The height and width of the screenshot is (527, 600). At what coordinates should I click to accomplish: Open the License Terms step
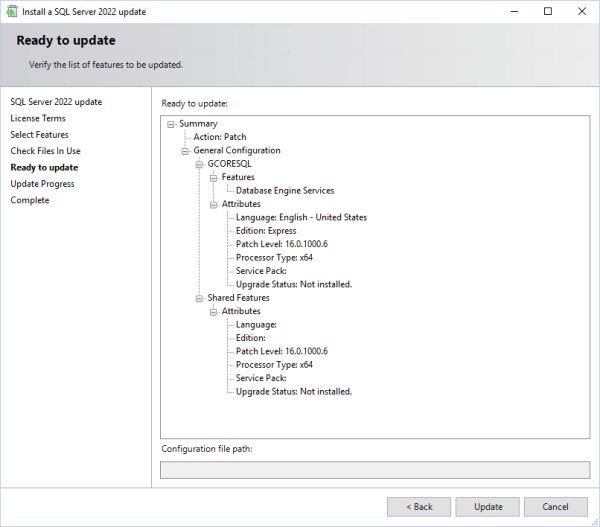38,118
